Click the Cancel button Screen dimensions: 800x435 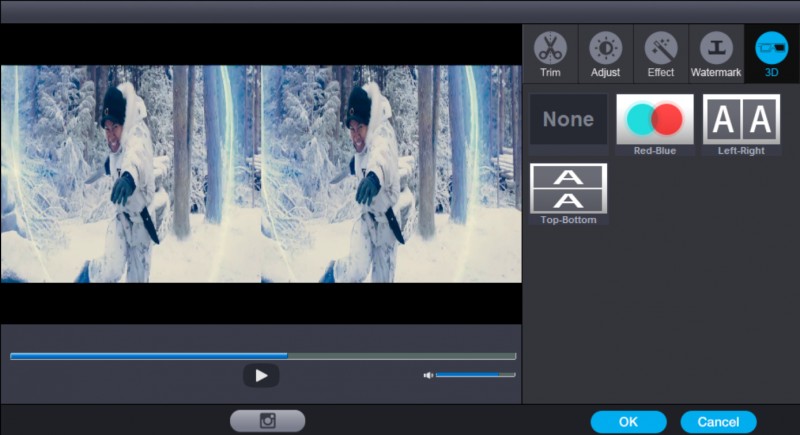[718, 422]
